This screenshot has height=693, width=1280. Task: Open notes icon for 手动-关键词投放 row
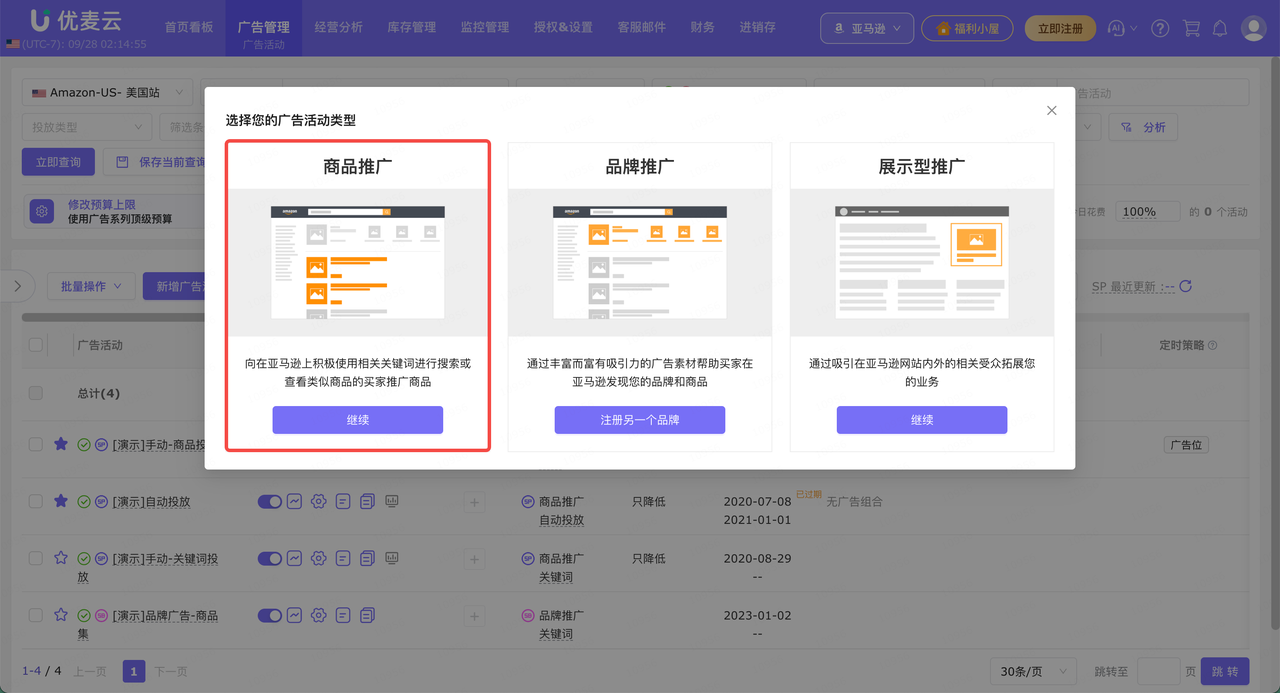(343, 558)
